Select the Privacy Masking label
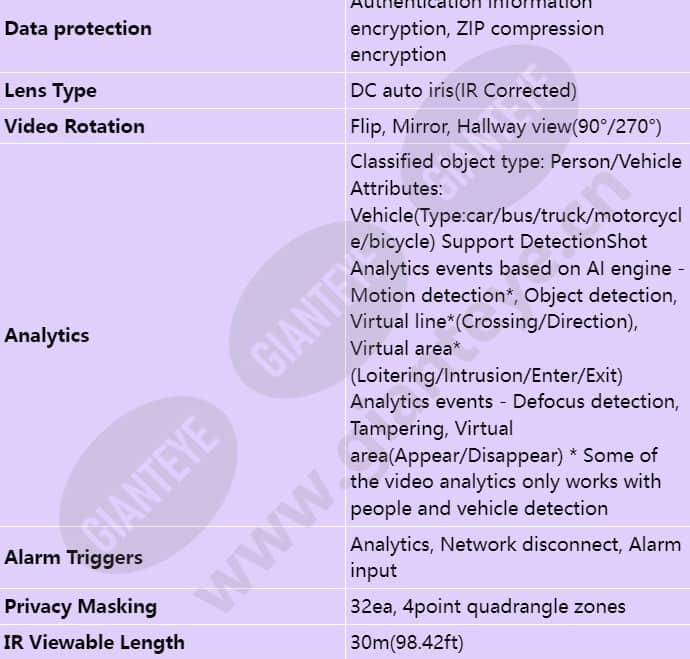The height and width of the screenshot is (659, 690). (x=81, y=607)
